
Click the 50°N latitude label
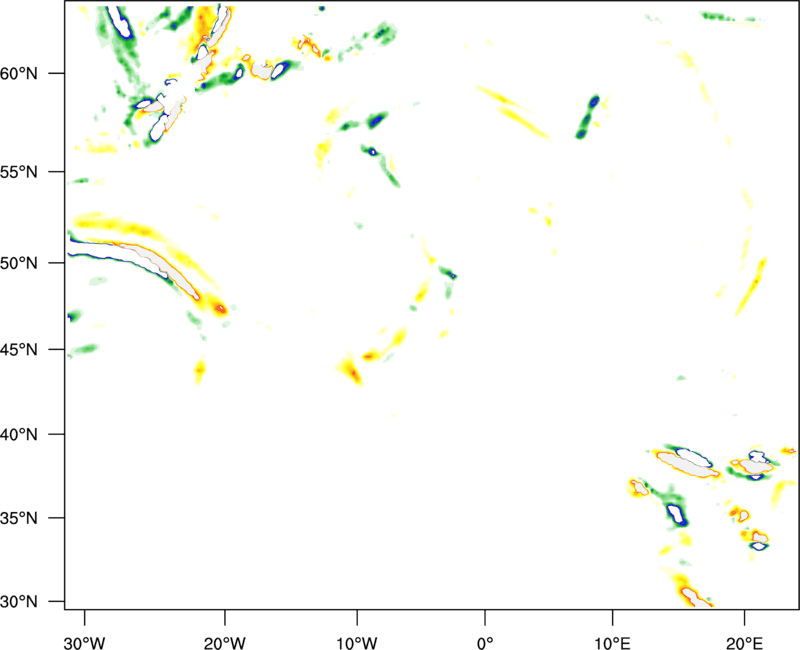tap(19, 263)
